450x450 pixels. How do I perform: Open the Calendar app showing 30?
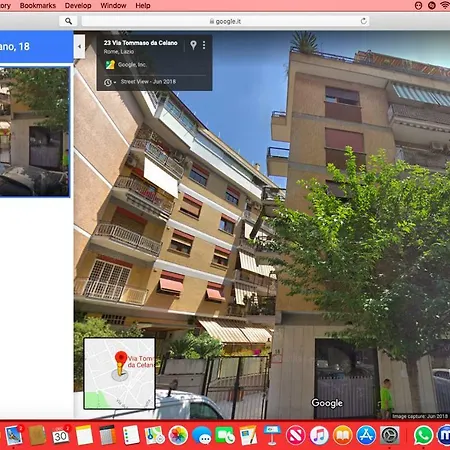(61, 435)
